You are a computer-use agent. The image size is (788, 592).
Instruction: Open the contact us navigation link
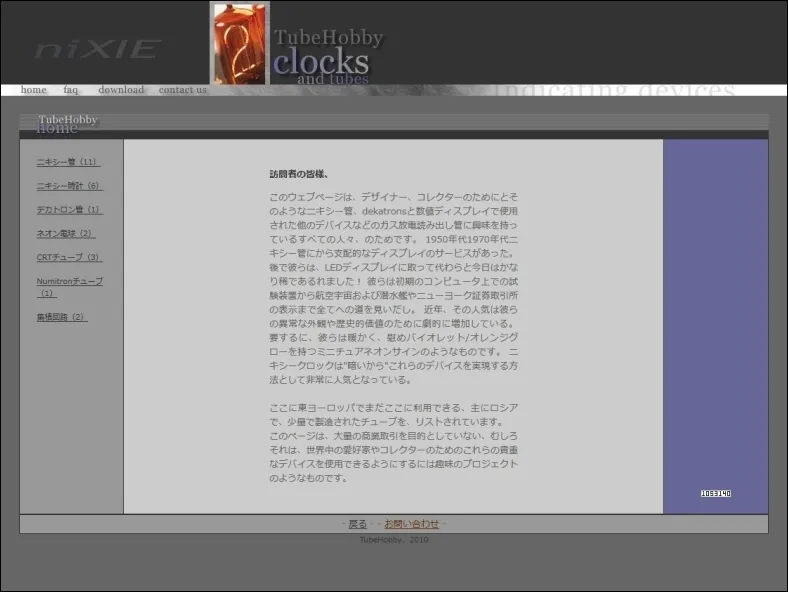[x=183, y=90]
